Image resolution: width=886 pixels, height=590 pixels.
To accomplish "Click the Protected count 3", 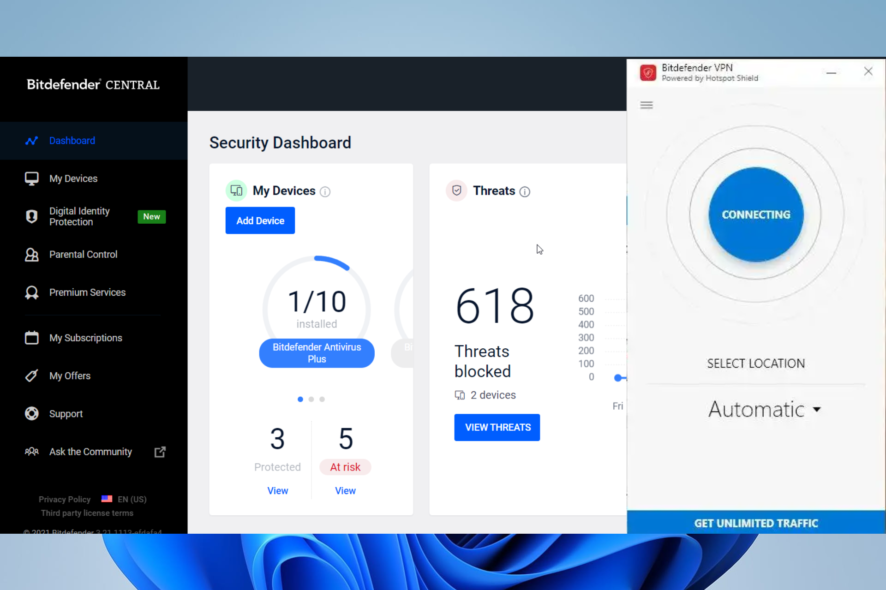I will tap(277, 439).
